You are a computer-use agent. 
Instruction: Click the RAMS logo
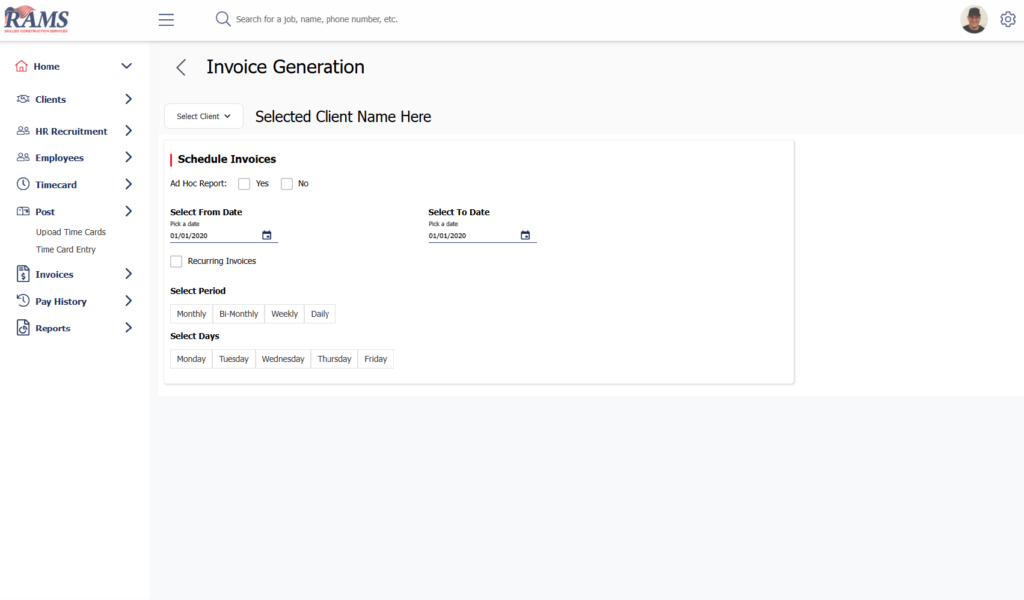[x=36, y=19]
